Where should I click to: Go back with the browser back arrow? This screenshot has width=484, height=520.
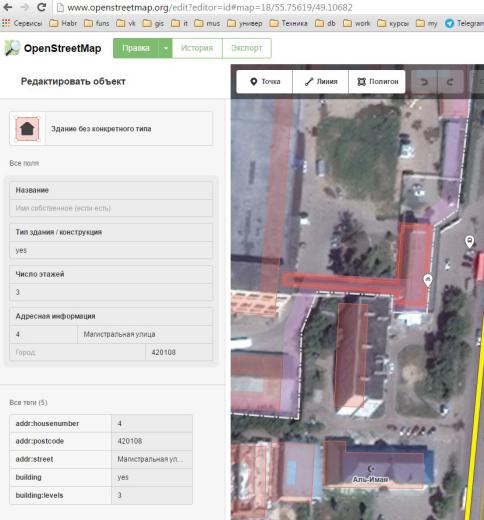click(x=8, y=7)
